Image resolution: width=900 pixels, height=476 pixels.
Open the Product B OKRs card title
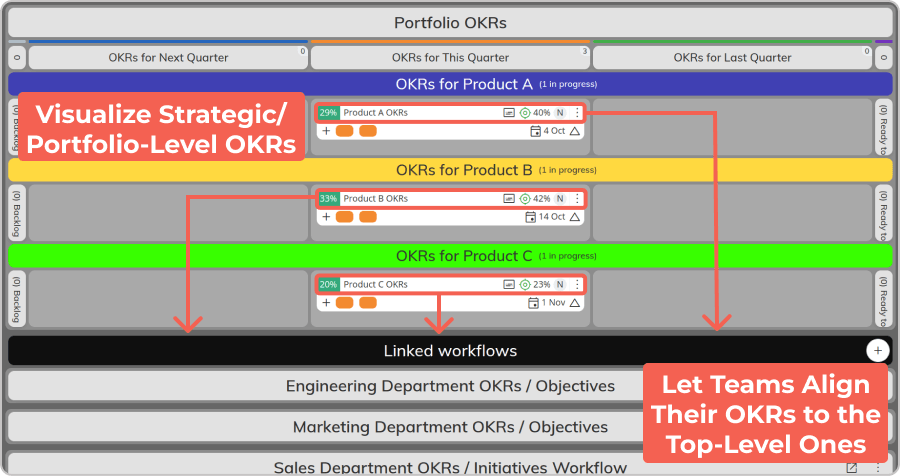pyautogui.click(x=375, y=199)
